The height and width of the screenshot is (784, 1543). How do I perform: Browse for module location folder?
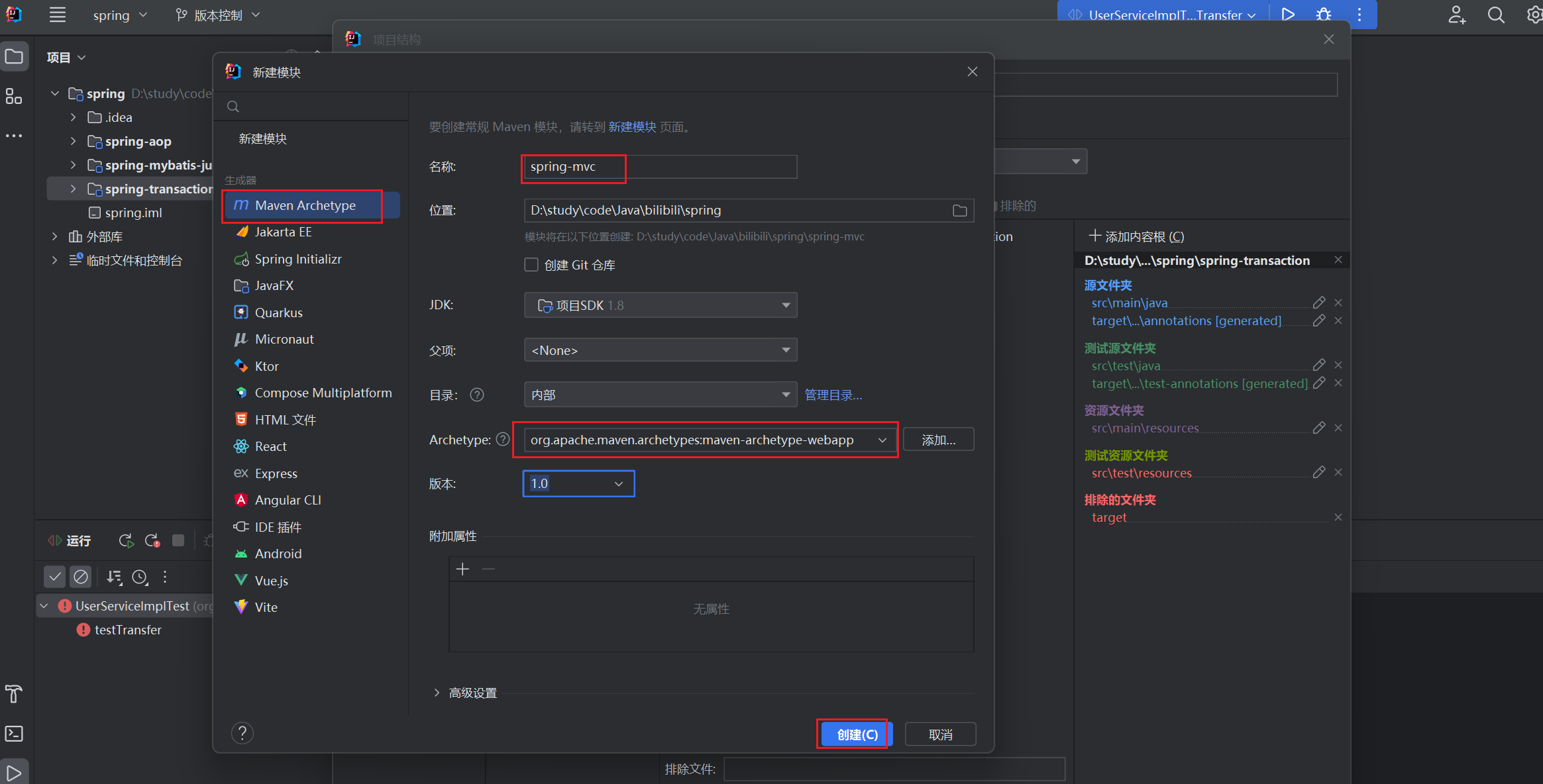(x=959, y=211)
